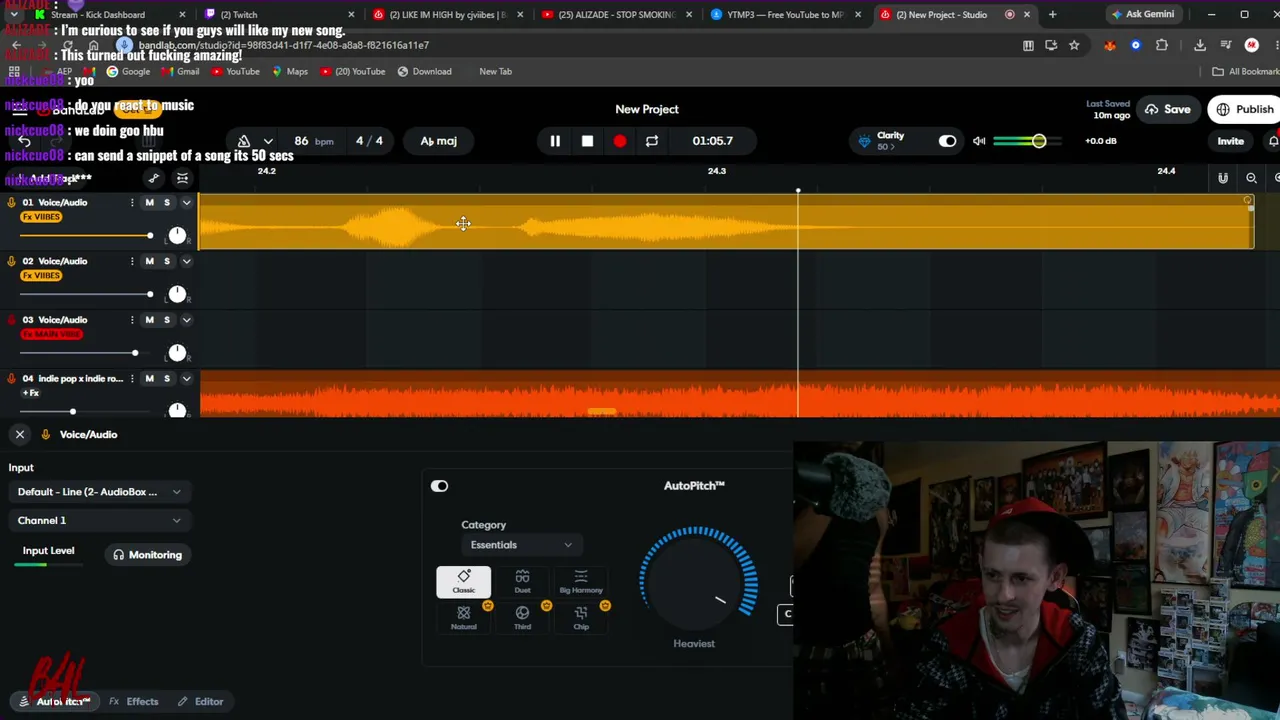Expand track 03 options chevron
Image resolution: width=1280 pixels, height=720 pixels.
186,320
